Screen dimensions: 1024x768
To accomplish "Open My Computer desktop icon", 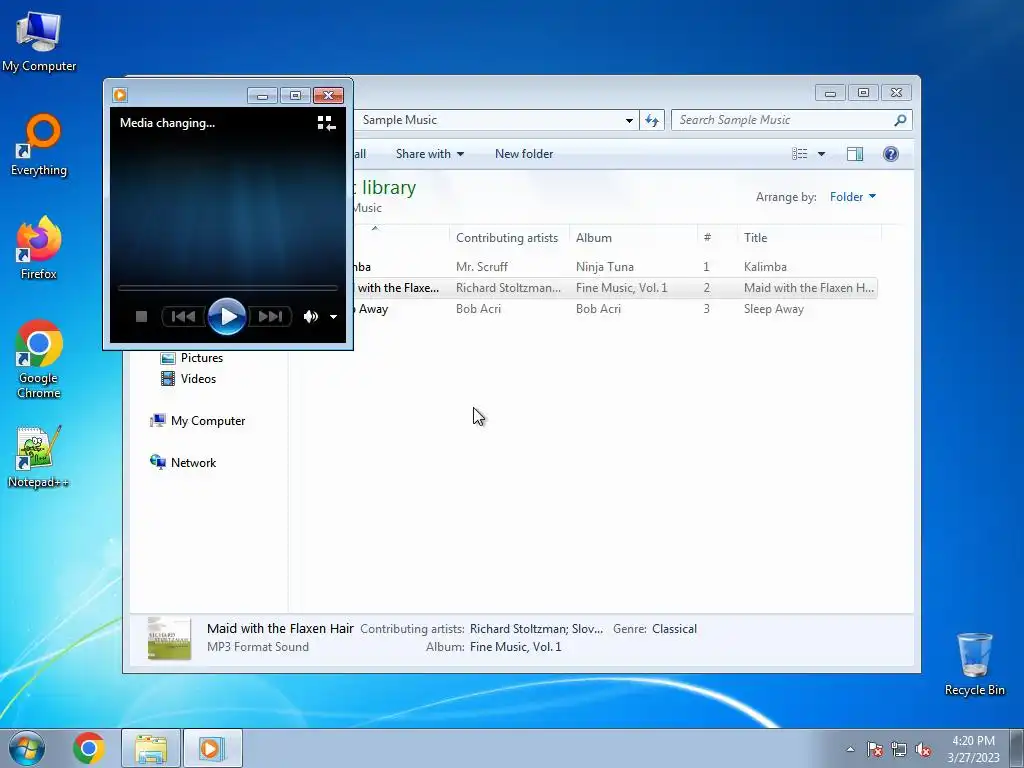I will coord(39,41).
